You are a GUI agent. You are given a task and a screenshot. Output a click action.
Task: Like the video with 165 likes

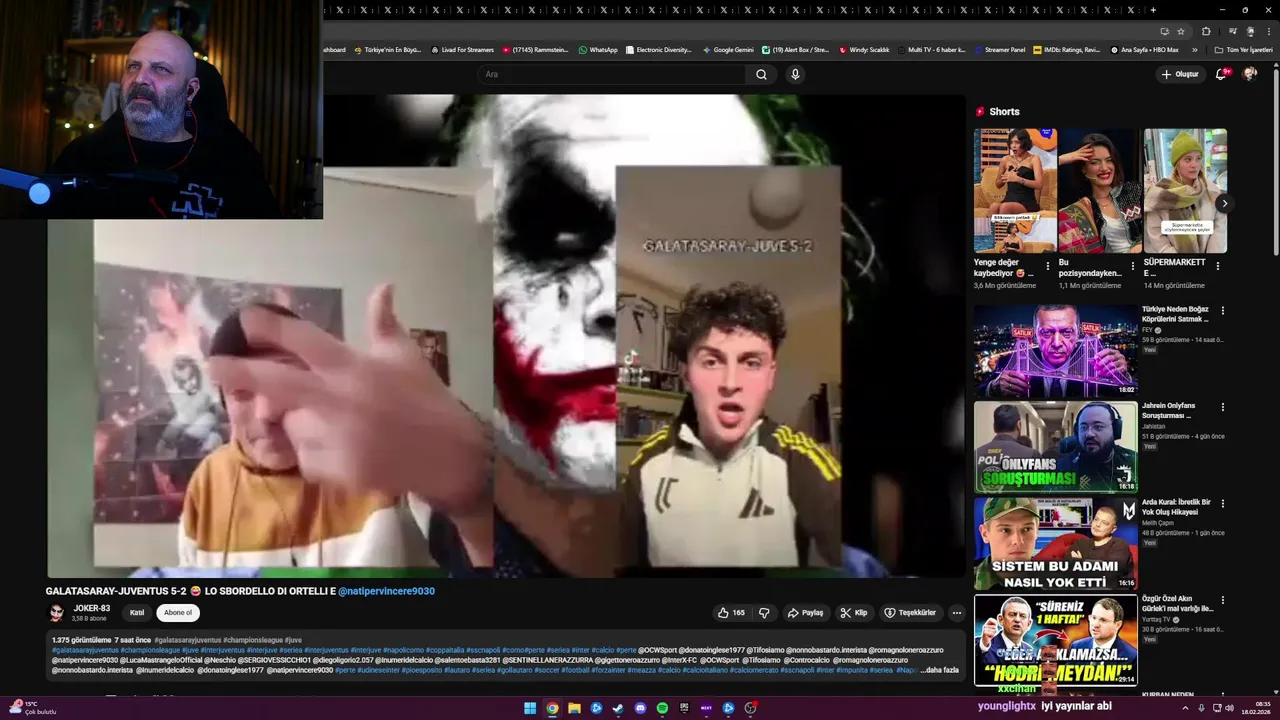click(x=731, y=613)
